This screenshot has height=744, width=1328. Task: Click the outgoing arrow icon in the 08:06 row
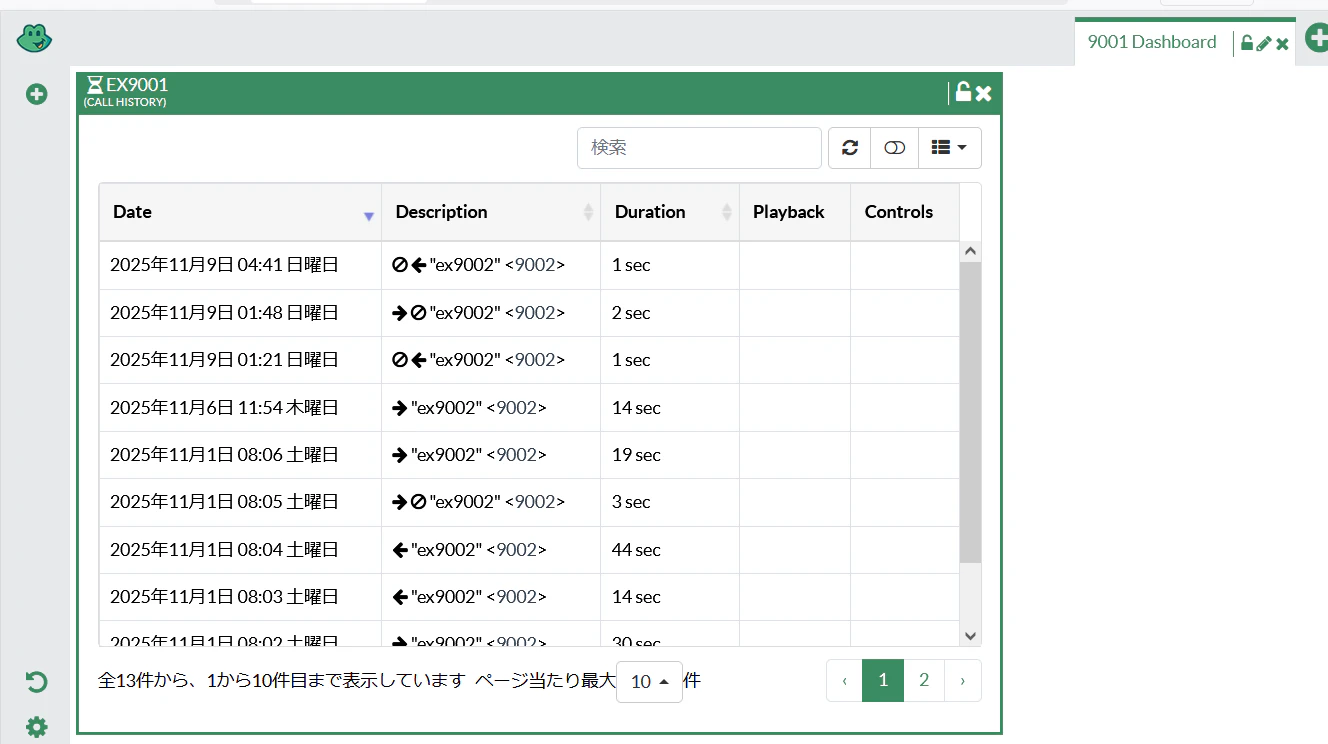(x=400, y=455)
